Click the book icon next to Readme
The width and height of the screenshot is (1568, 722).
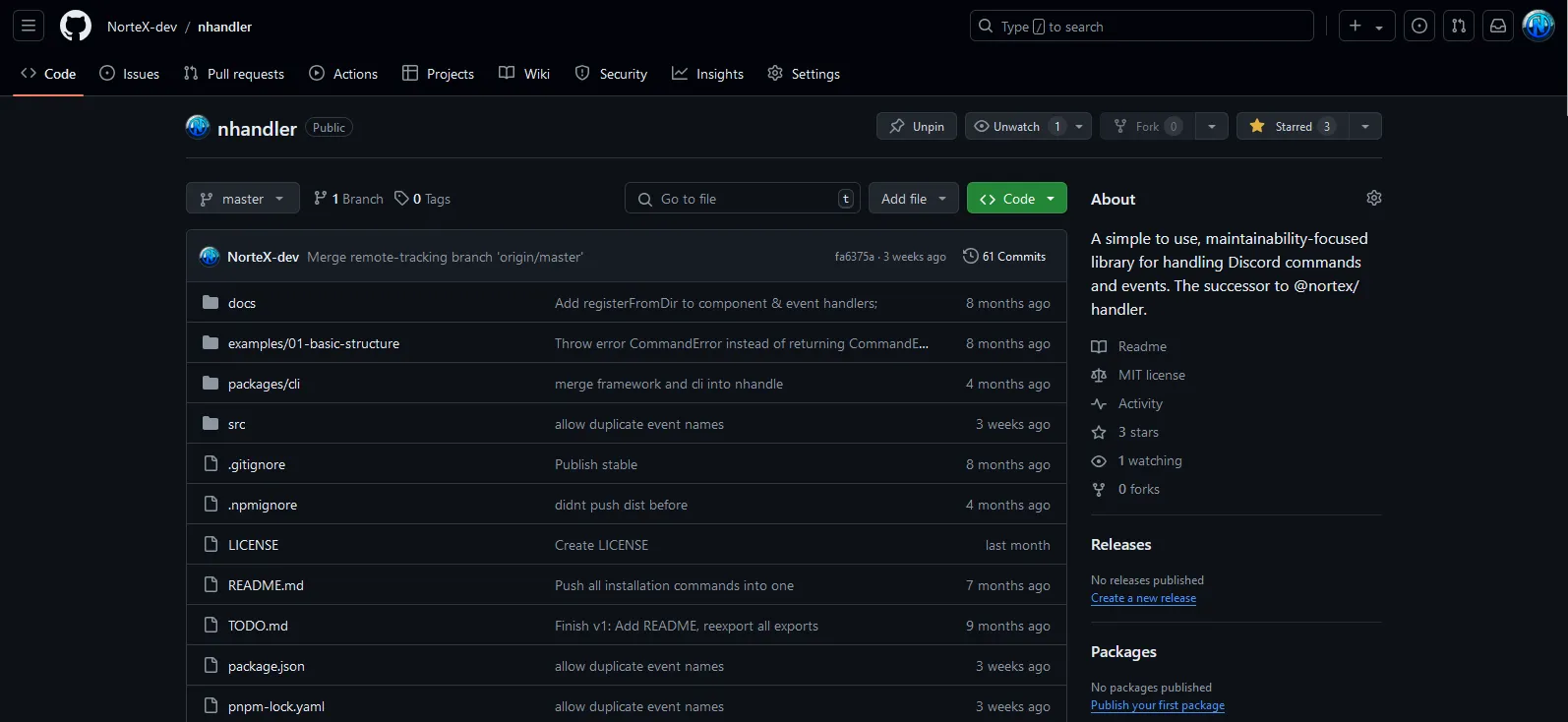1099,346
